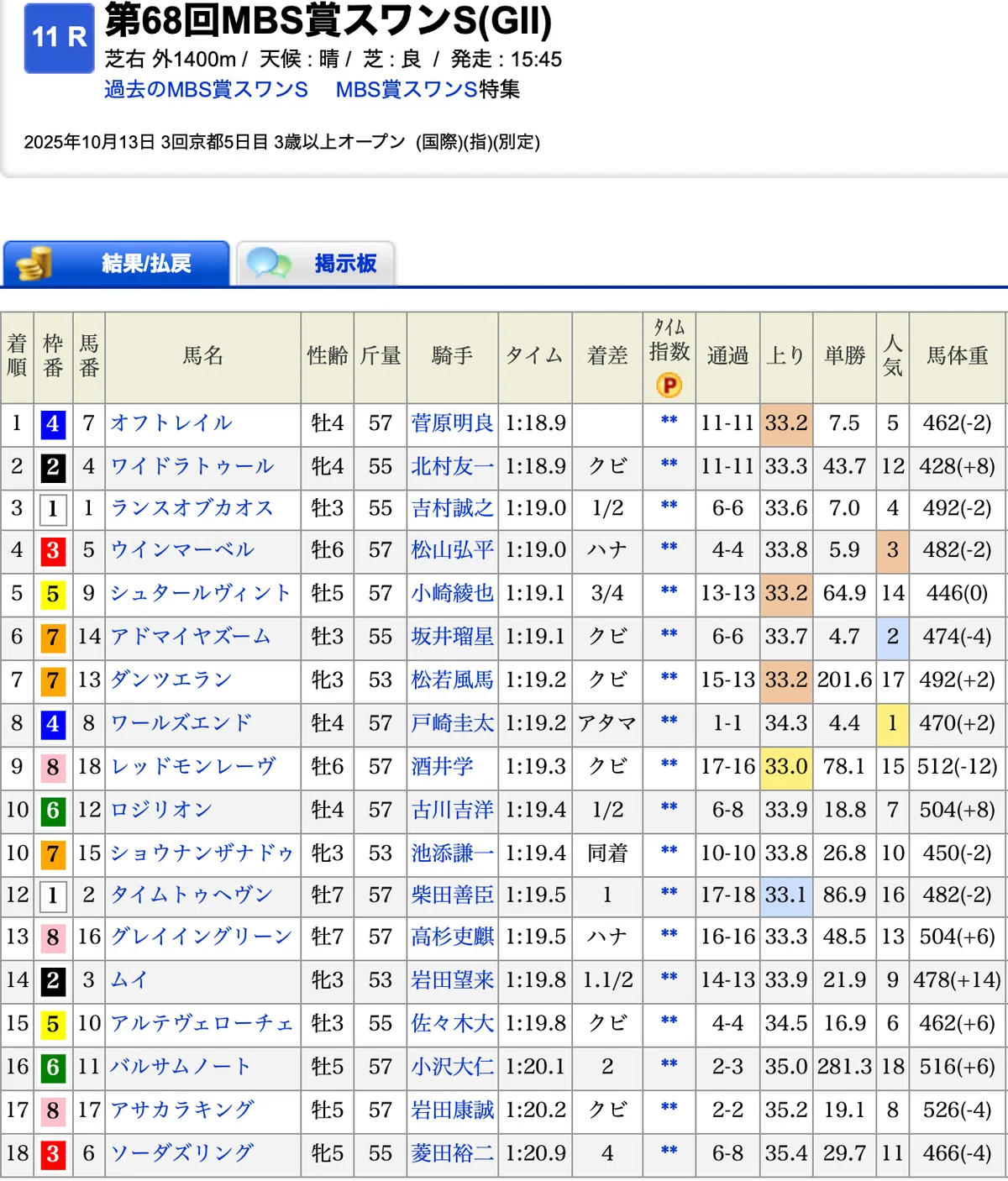Image resolution: width=1008 pixels, height=1181 pixels.
Task: Open jockey 吉村誠之 profile
Action: [453, 508]
